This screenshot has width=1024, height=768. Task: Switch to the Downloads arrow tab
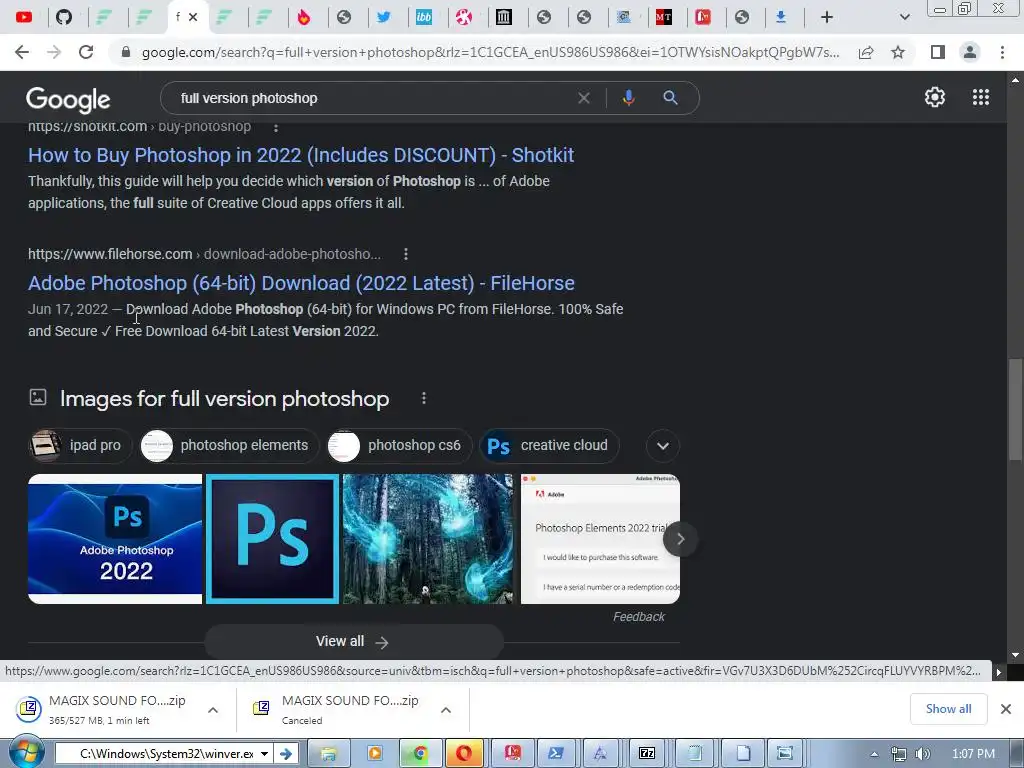[x=780, y=17]
